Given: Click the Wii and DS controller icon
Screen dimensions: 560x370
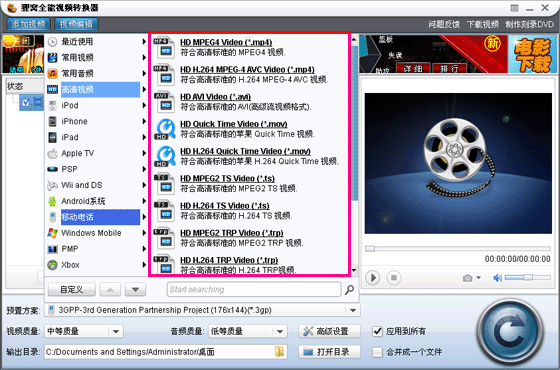Looking at the screenshot, I should click(x=52, y=185).
